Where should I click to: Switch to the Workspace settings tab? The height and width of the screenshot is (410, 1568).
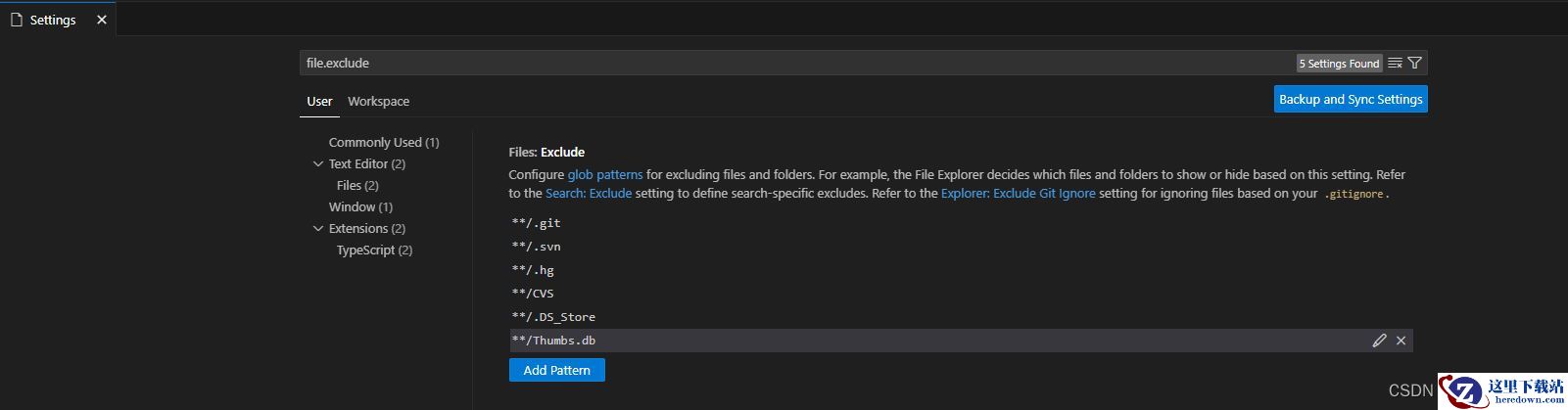coord(378,101)
